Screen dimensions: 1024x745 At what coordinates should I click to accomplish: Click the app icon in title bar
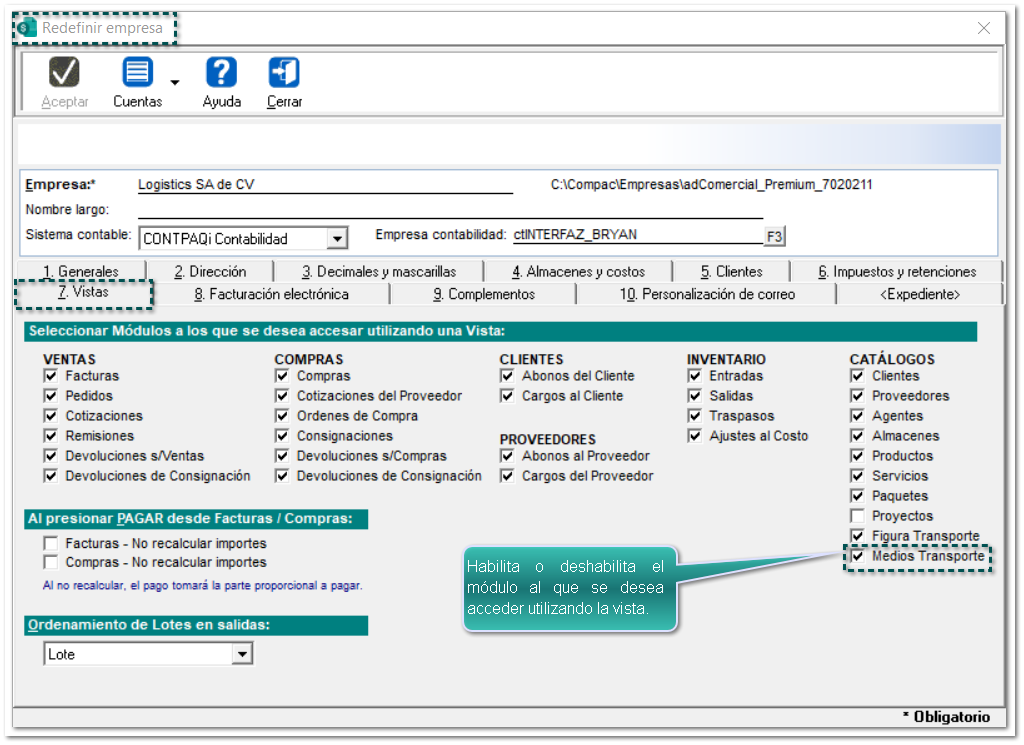27,28
